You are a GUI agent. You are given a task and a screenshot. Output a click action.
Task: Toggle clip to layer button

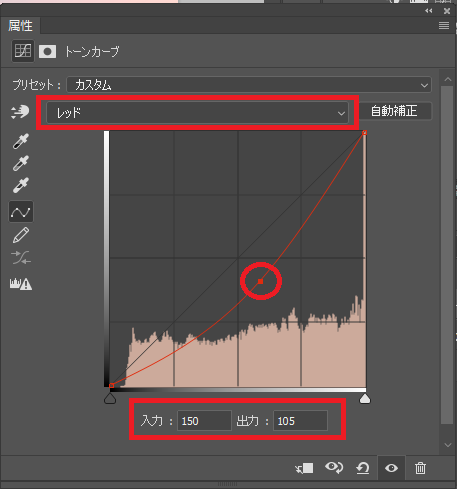(304, 468)
